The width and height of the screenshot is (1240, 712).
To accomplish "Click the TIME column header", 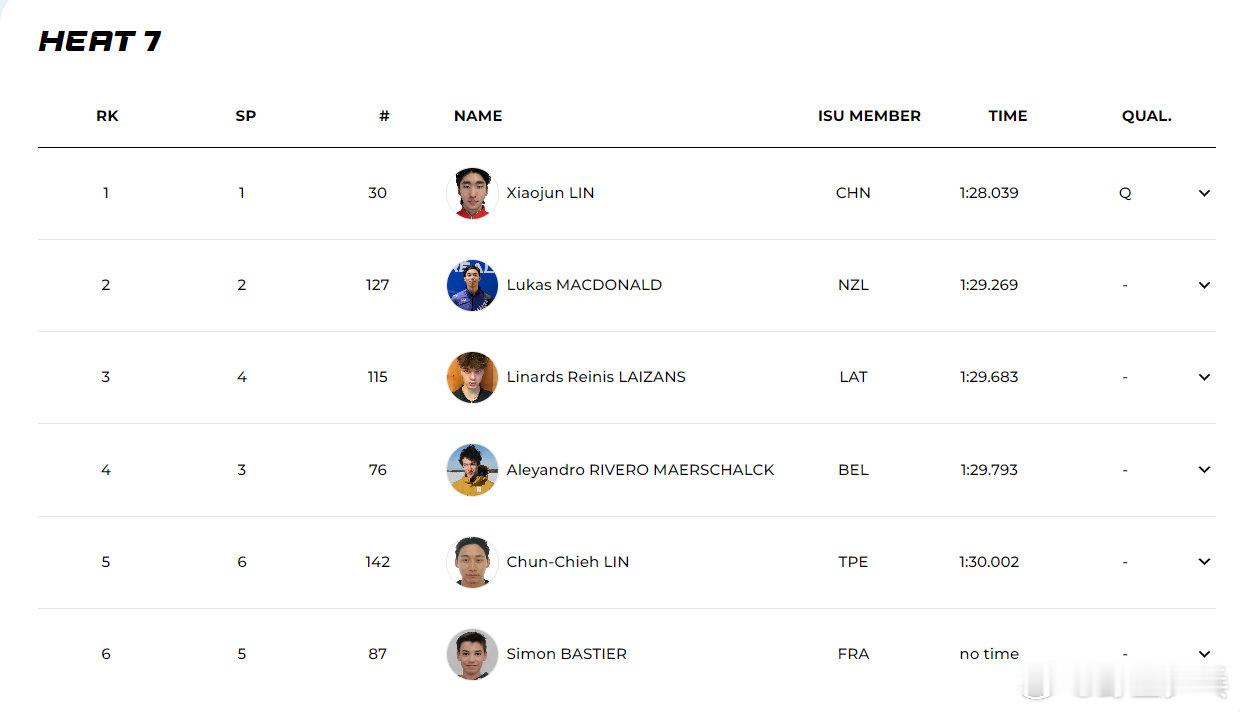I will tap(1007, 116).
